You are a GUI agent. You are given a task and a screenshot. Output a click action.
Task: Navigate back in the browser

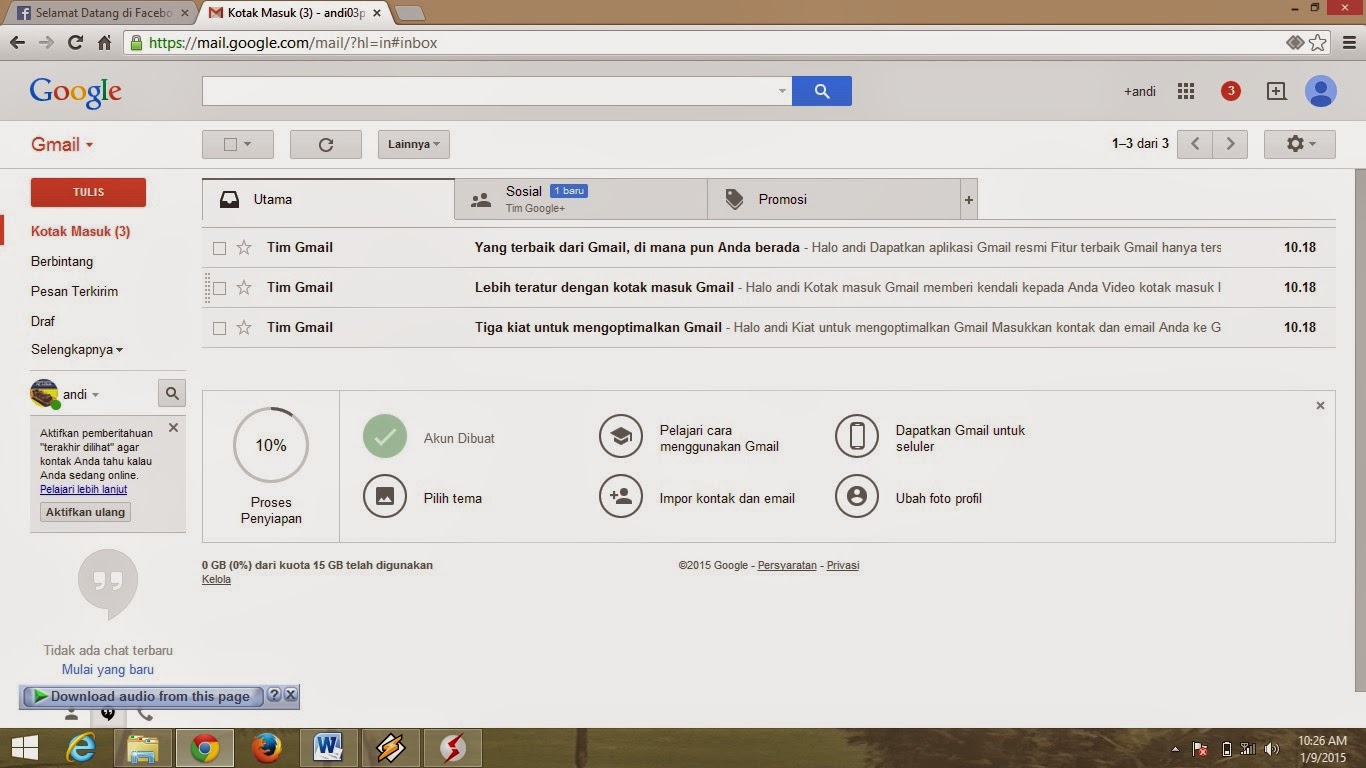click(x=17, y=43)
